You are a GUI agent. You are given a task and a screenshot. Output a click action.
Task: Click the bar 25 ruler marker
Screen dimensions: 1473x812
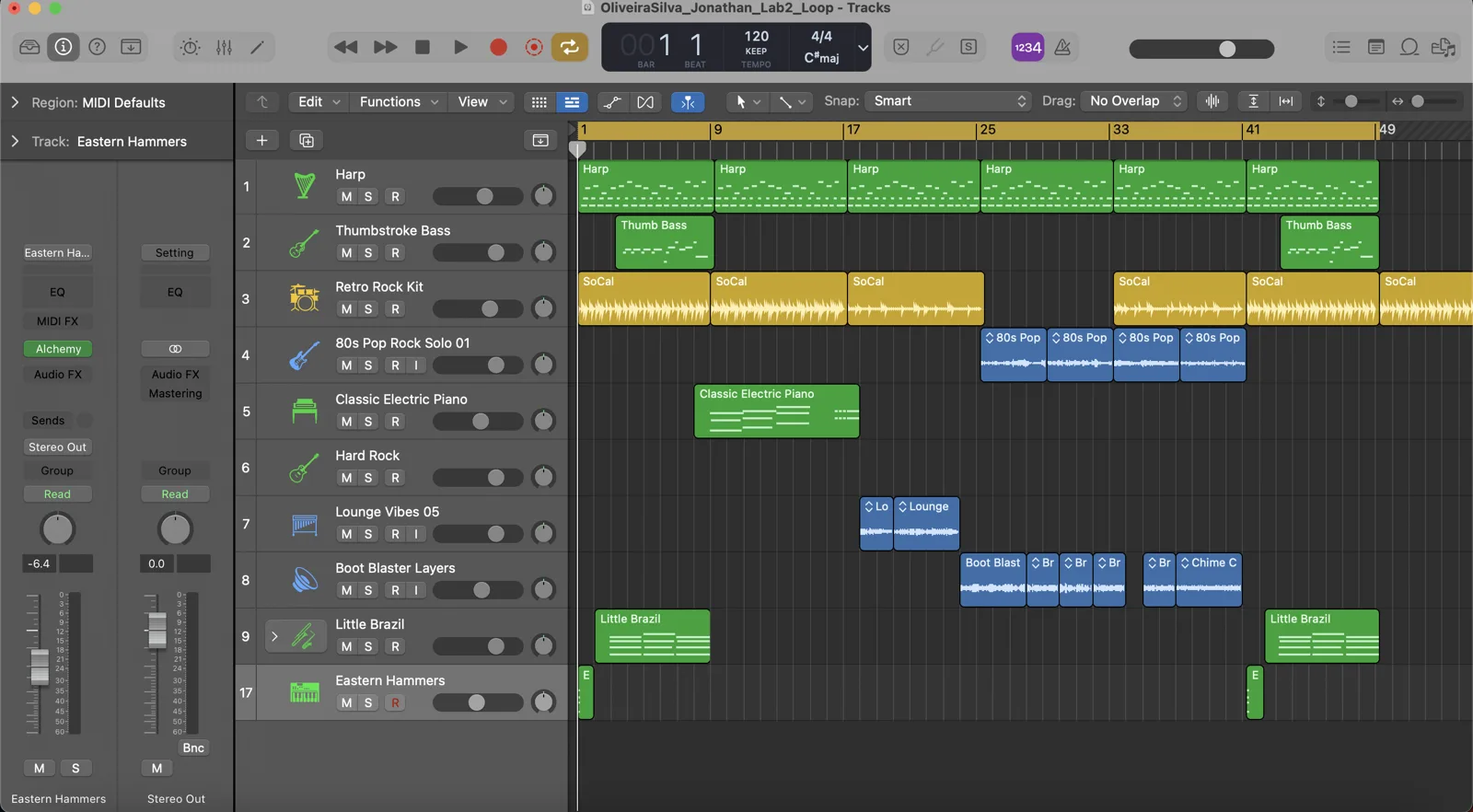tap(987, 130)
